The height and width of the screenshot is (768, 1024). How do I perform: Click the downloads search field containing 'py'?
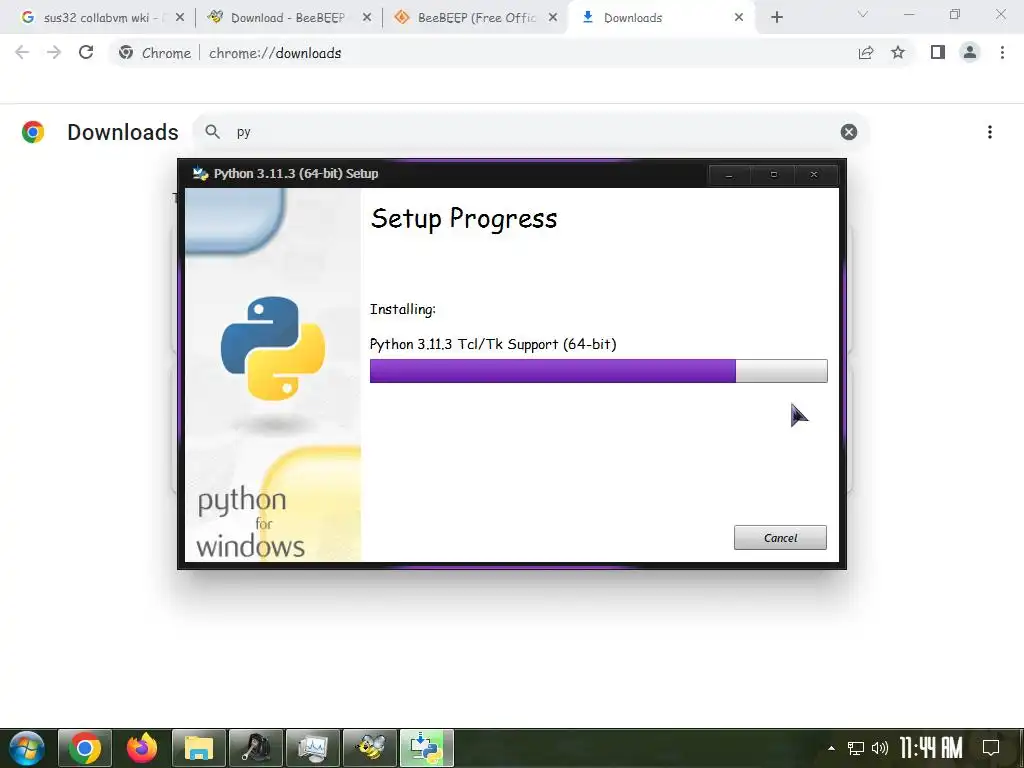[532, 133]
